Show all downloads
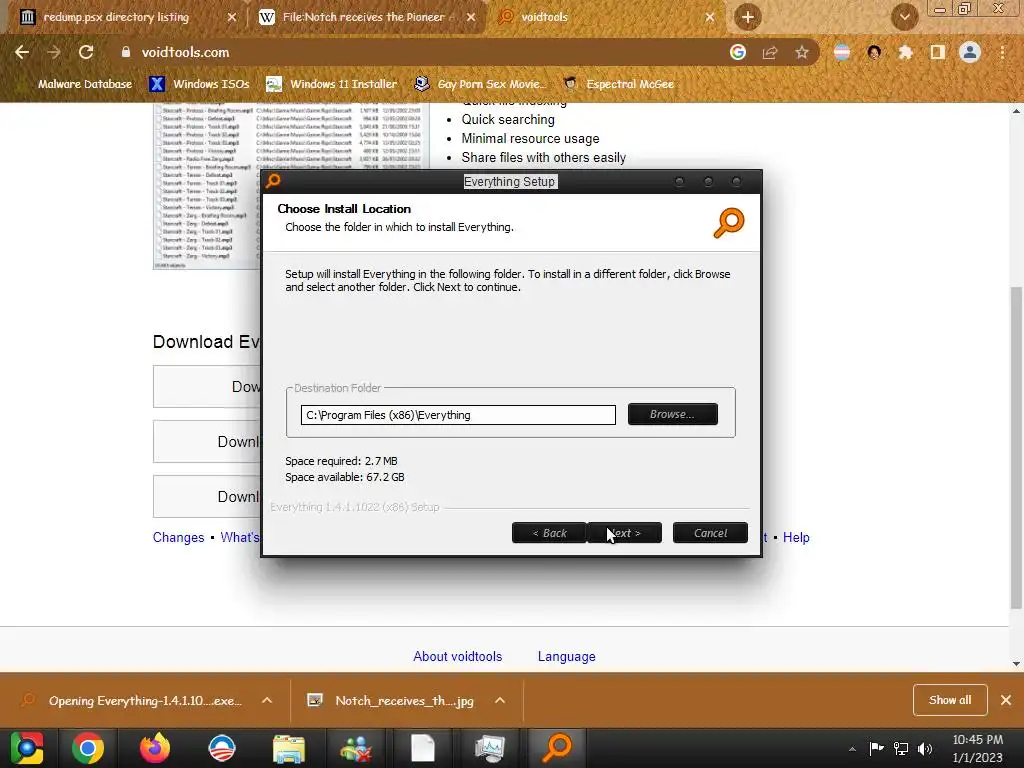 point(950,700)
